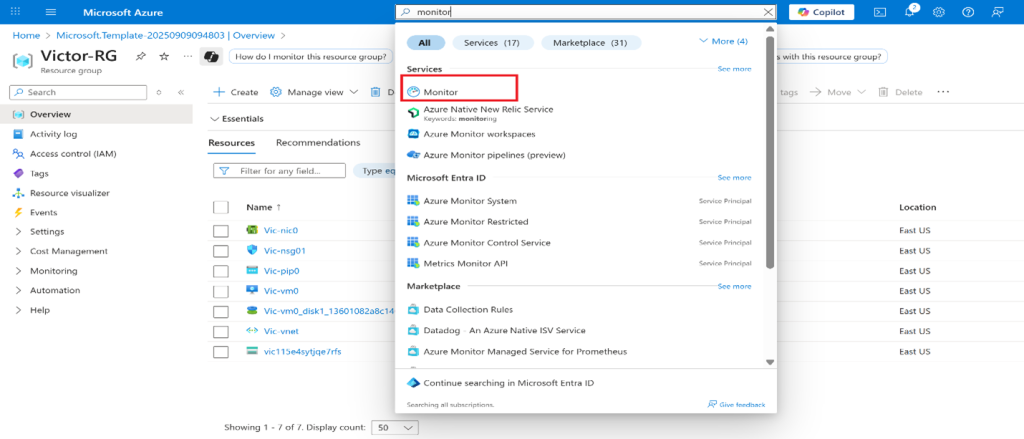Click the Monitor service icon
Viewport: 1024px width, 439px height.
pos(413,92)
